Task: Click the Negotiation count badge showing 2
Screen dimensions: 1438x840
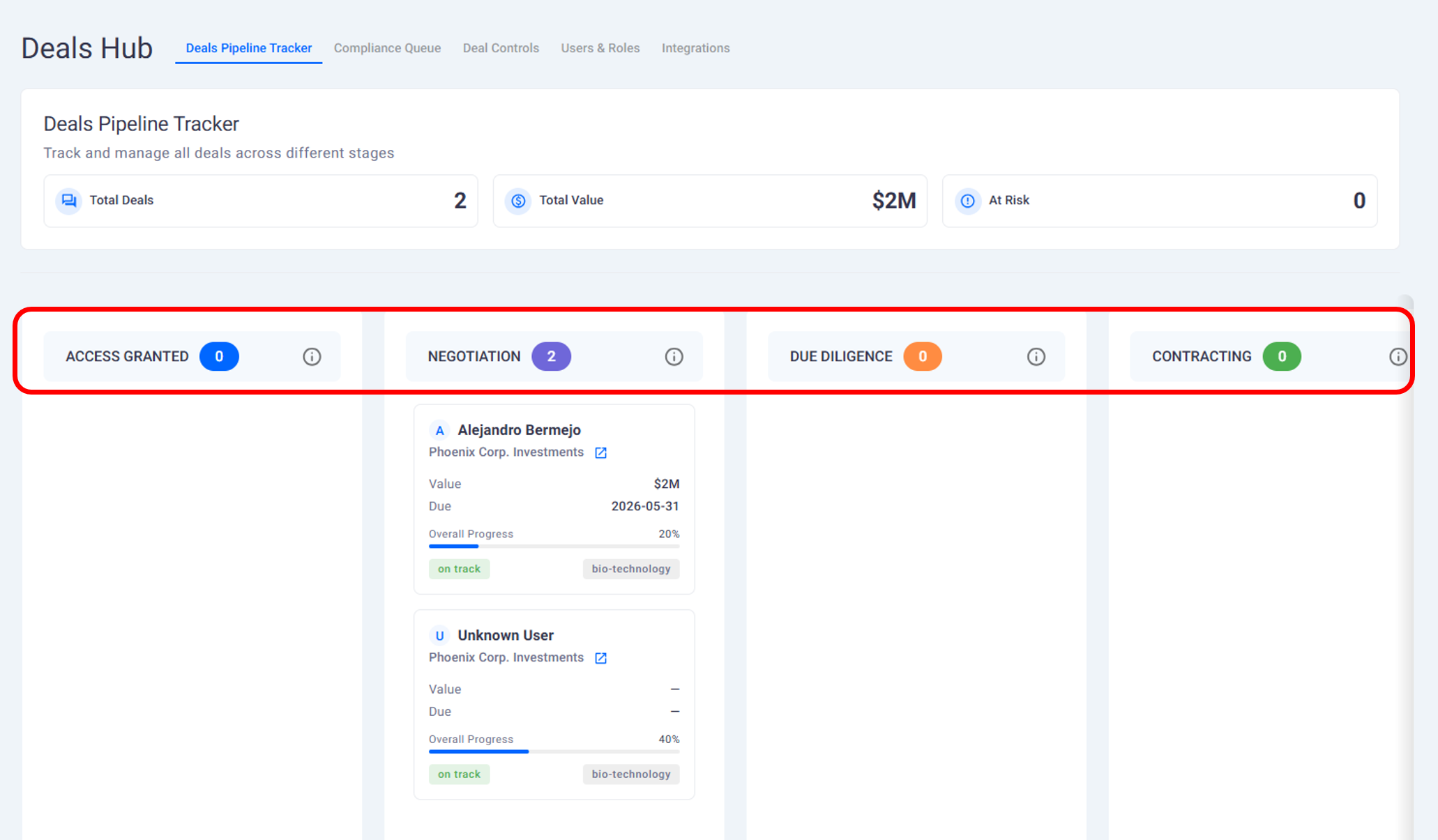Action: click(551, 357)
